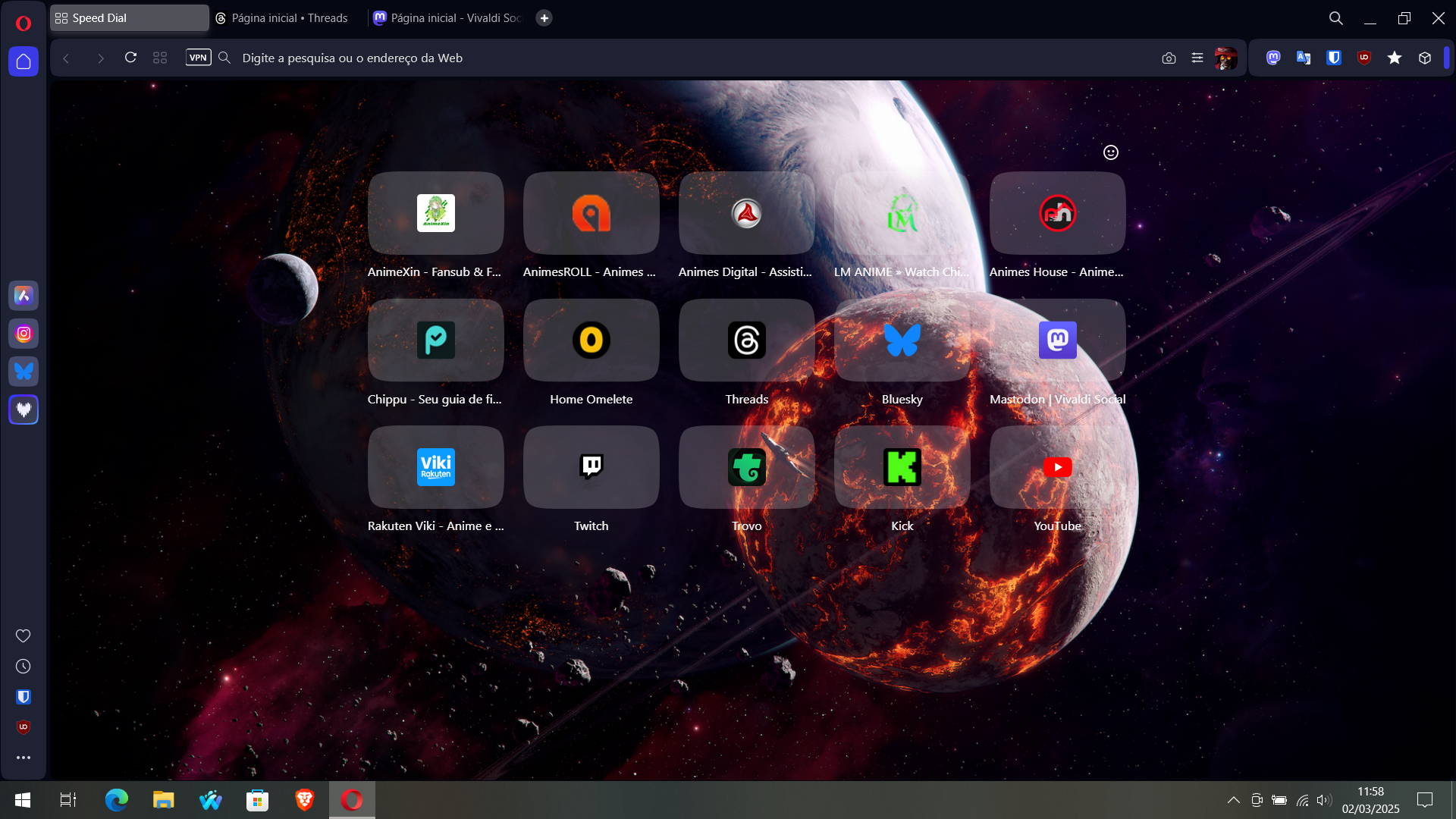Open the profile avatar menu

pos(1226,58)
